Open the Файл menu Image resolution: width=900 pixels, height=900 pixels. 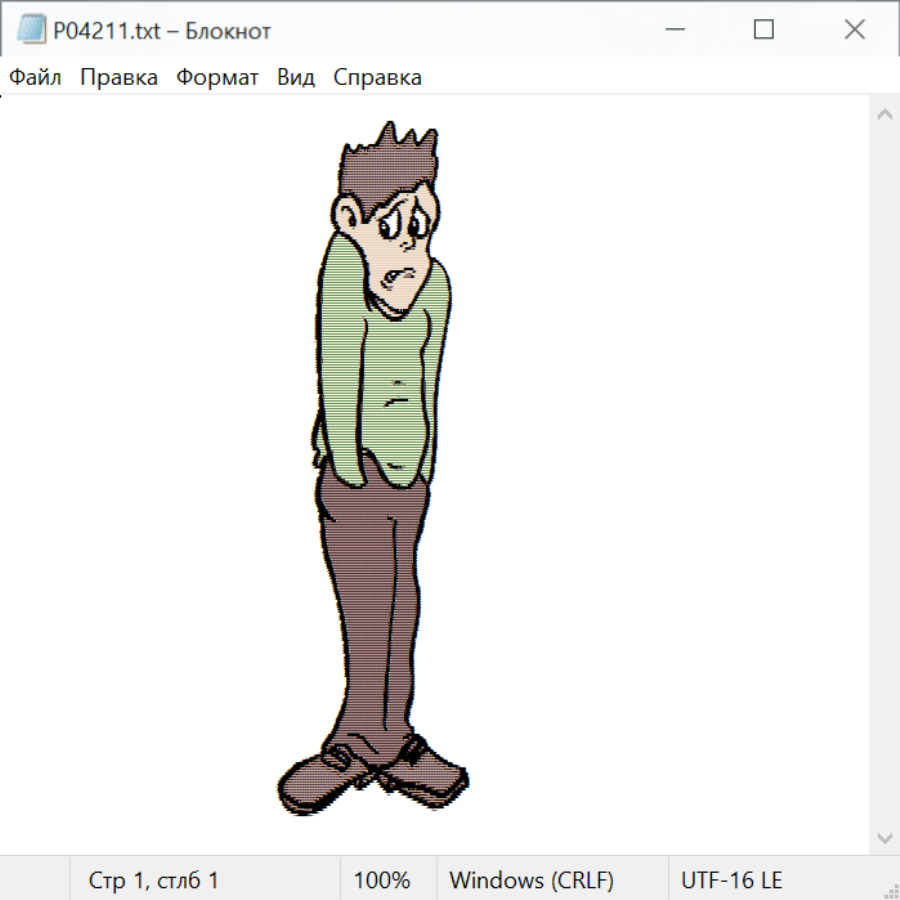coord(36,77)
